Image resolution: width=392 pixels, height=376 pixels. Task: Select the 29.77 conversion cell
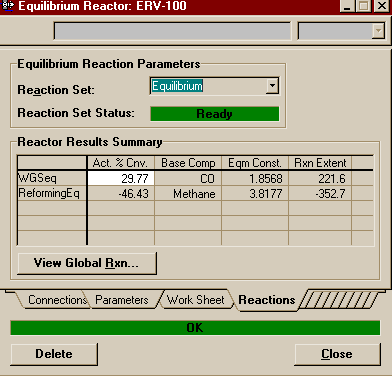[121, 178]
